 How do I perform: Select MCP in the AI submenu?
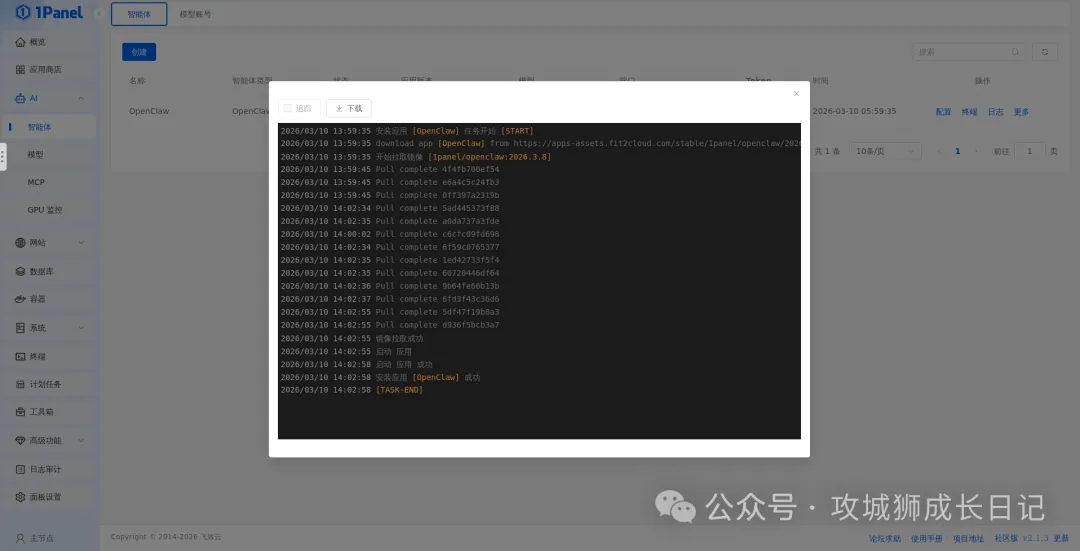click(x=36, y=182)
